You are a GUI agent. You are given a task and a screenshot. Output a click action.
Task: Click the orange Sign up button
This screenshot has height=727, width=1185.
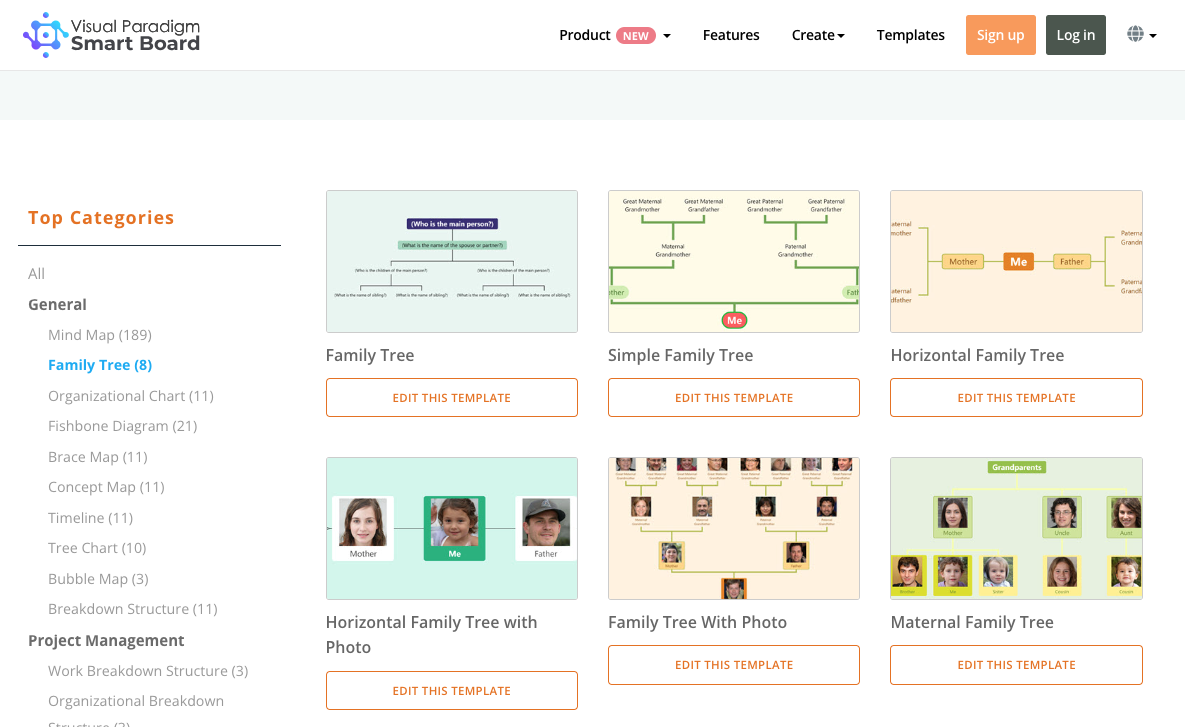point(1000,35)
